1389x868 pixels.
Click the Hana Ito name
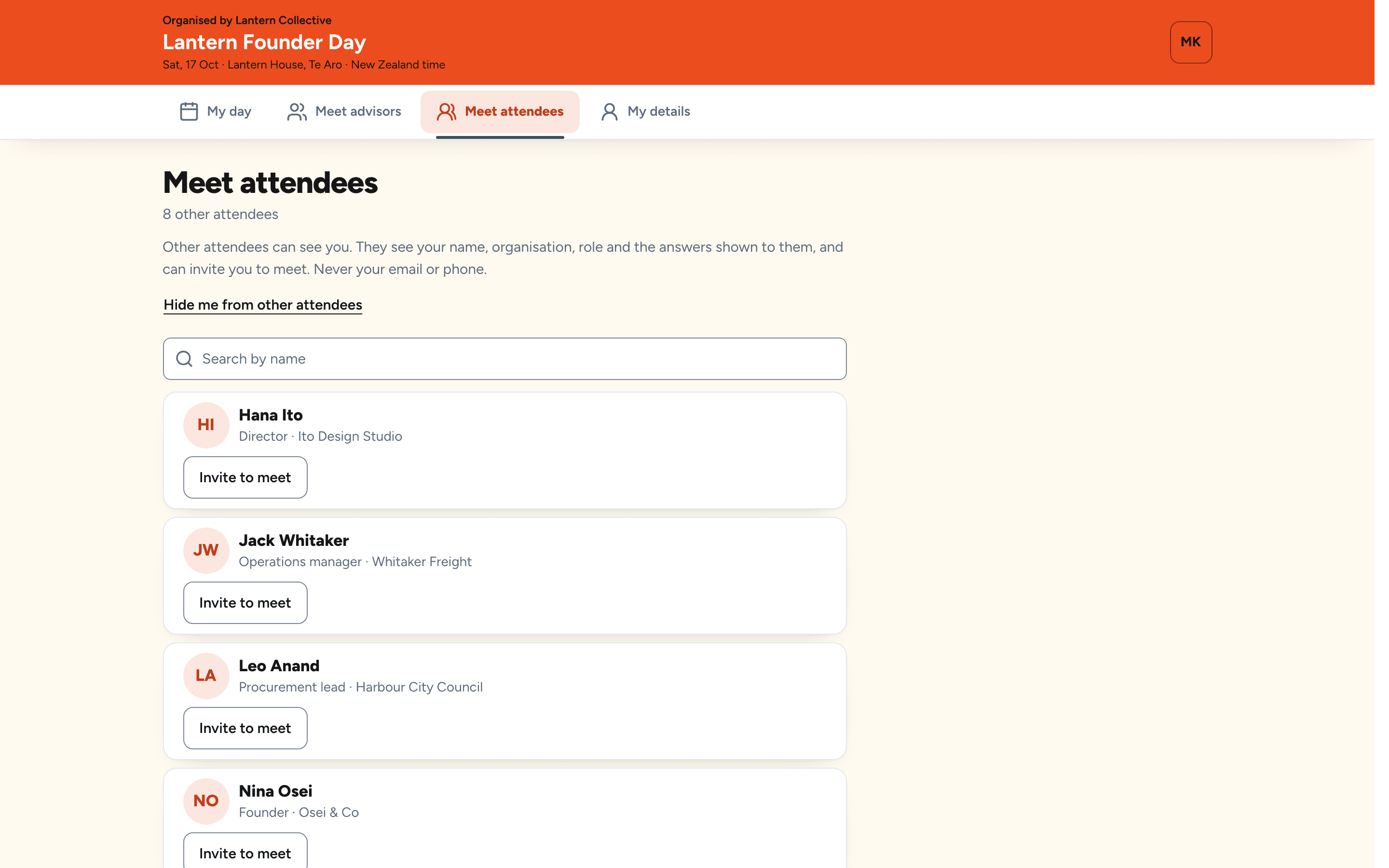[x=271, y=415]
